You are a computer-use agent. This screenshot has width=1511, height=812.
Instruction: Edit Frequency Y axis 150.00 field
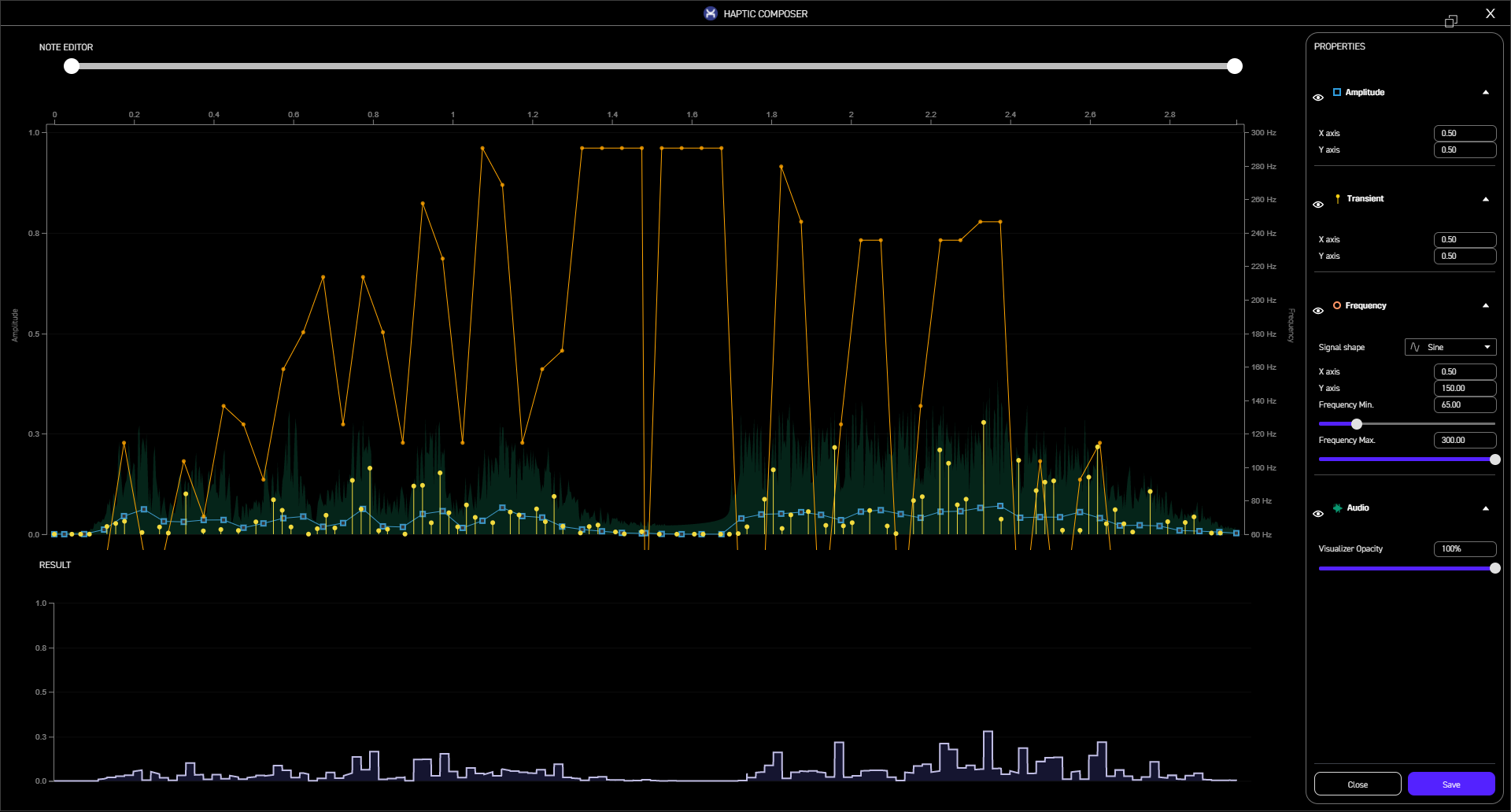click(1465, 388)
